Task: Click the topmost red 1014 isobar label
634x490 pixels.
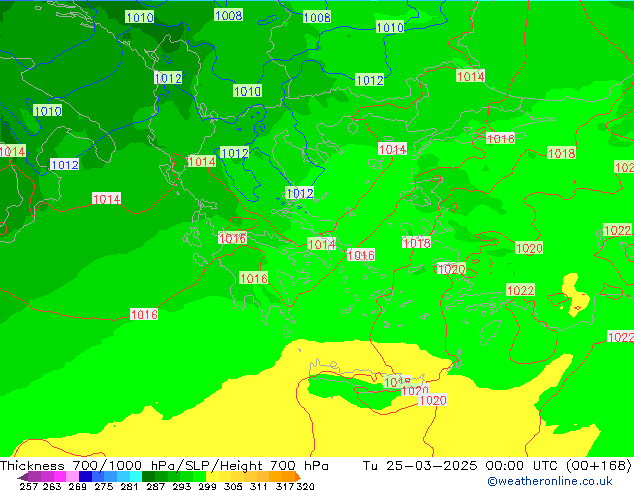Action: [x=470, y=76]
